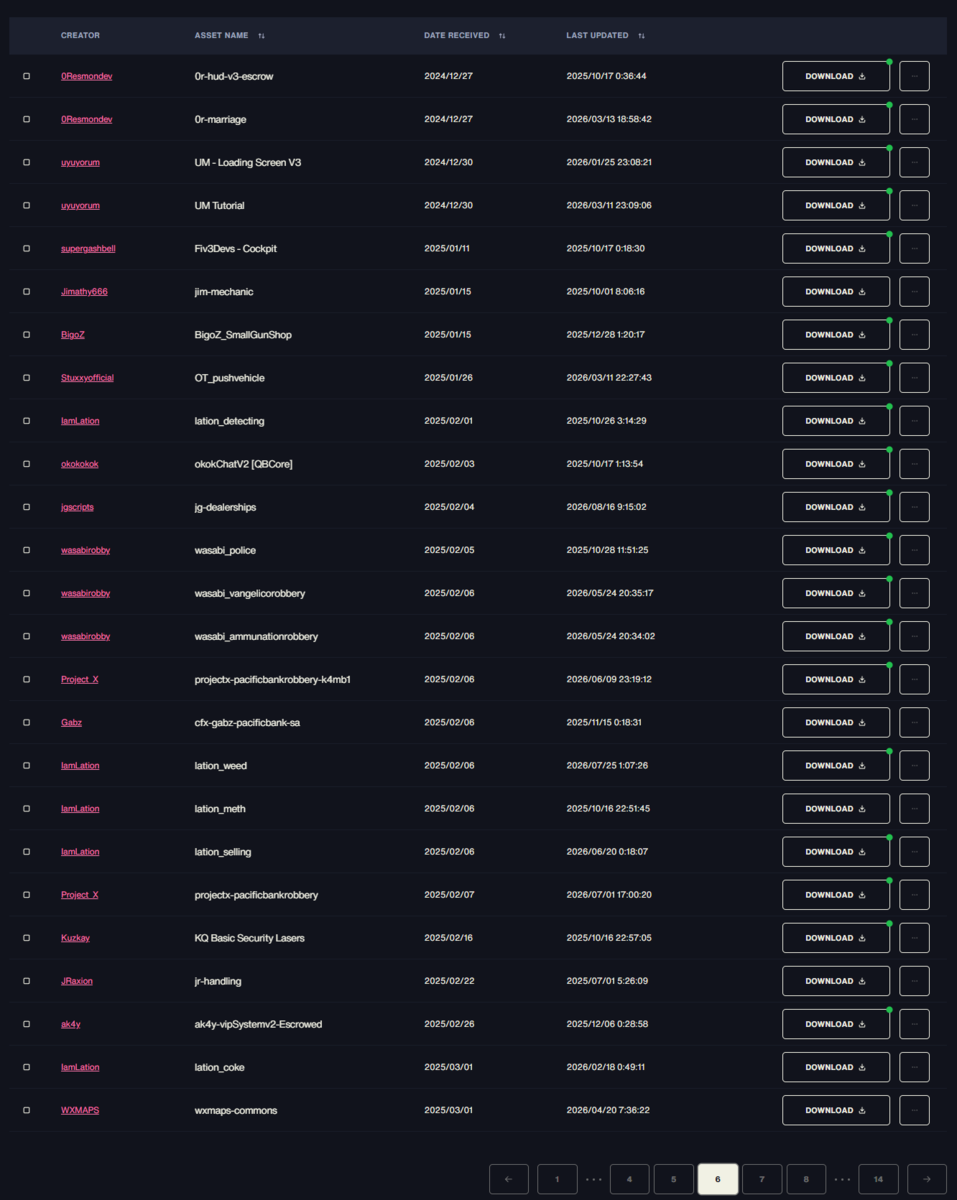Download the jg-dealerships asset
The width and height of the screenshot is (957, 1200).
point(835,507)
